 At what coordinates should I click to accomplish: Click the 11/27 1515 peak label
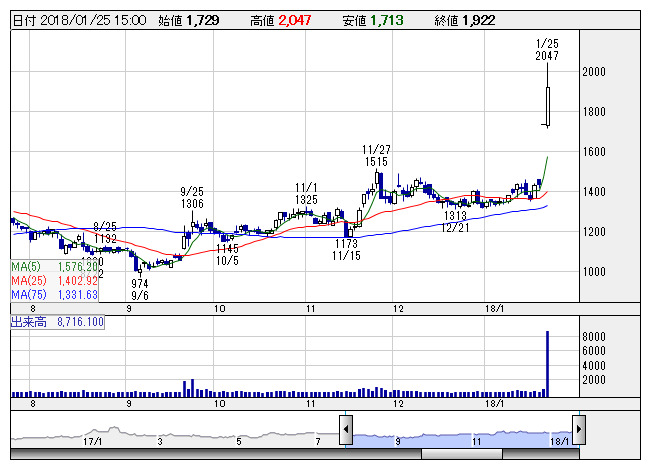pos(377,155)
